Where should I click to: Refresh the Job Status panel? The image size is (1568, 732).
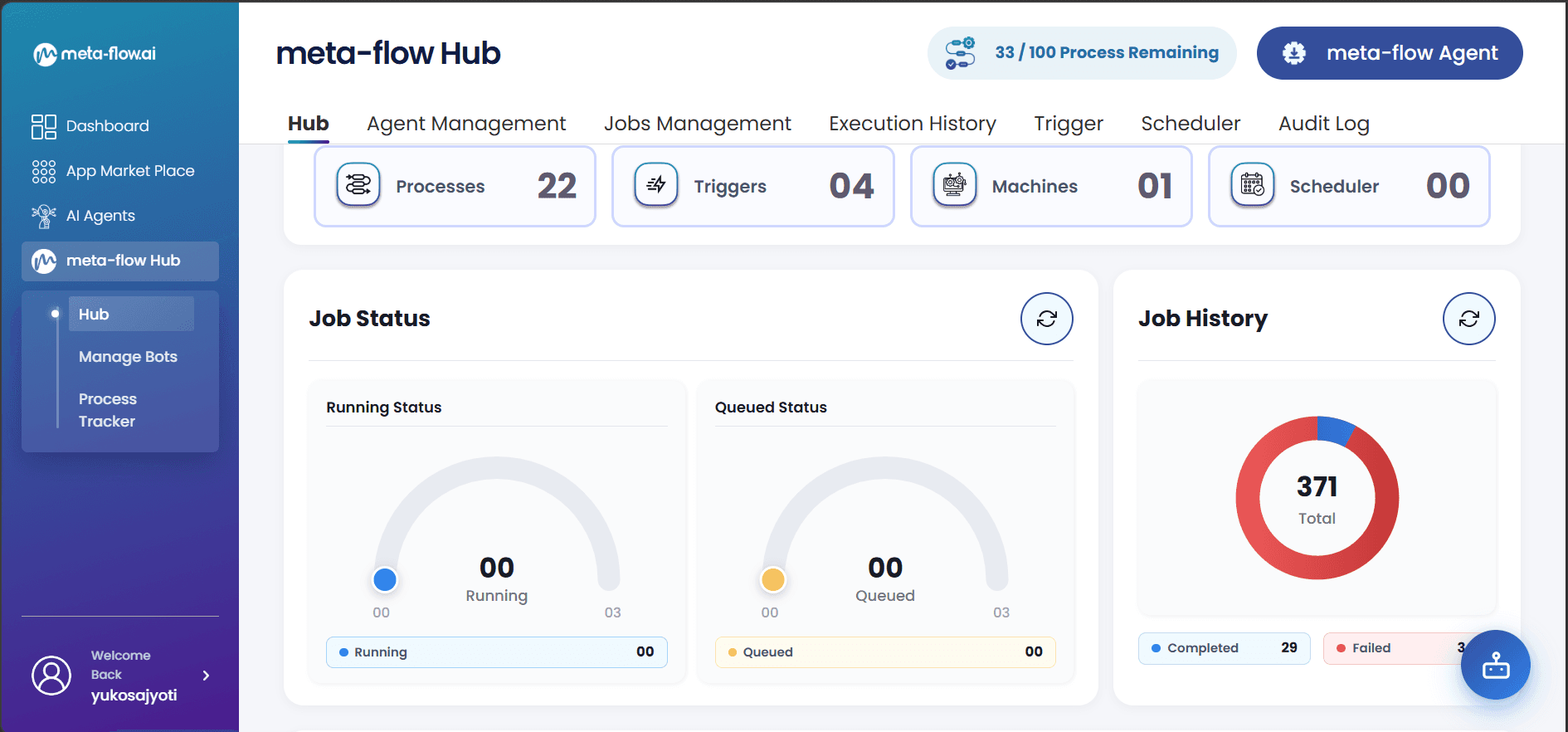[1047, 319]
